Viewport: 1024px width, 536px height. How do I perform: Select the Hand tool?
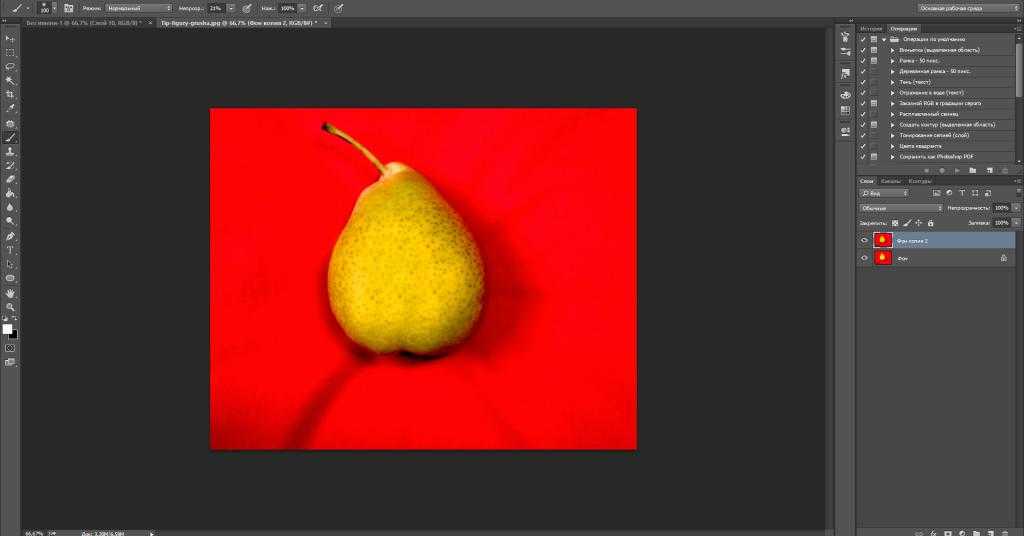pos(10,292)
